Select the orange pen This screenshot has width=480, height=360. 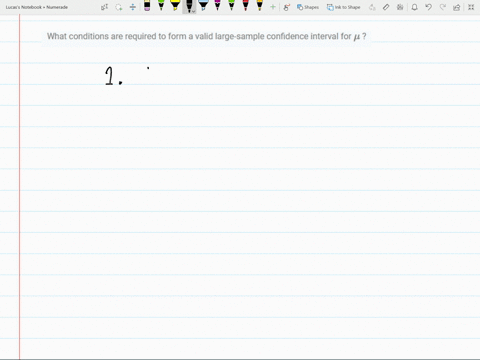pos(259,5)
